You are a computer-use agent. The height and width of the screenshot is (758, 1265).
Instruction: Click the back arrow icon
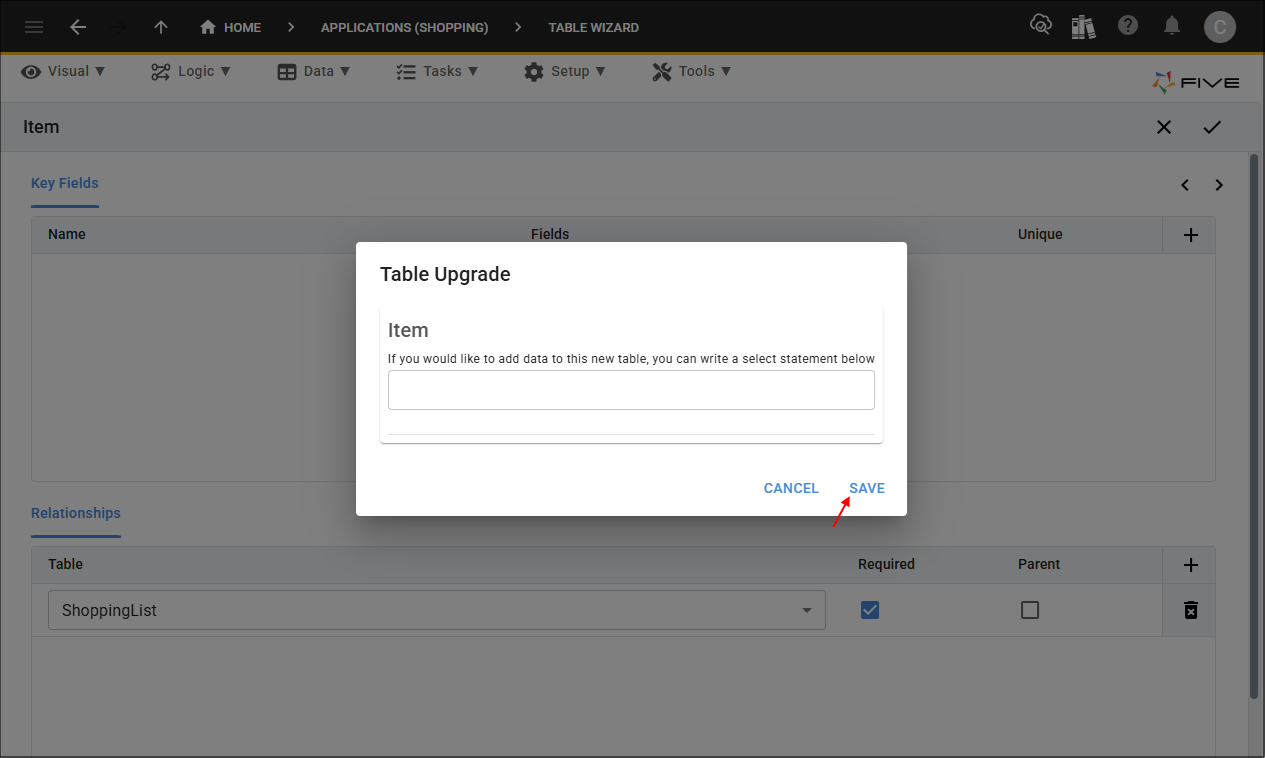click(78, 27)
